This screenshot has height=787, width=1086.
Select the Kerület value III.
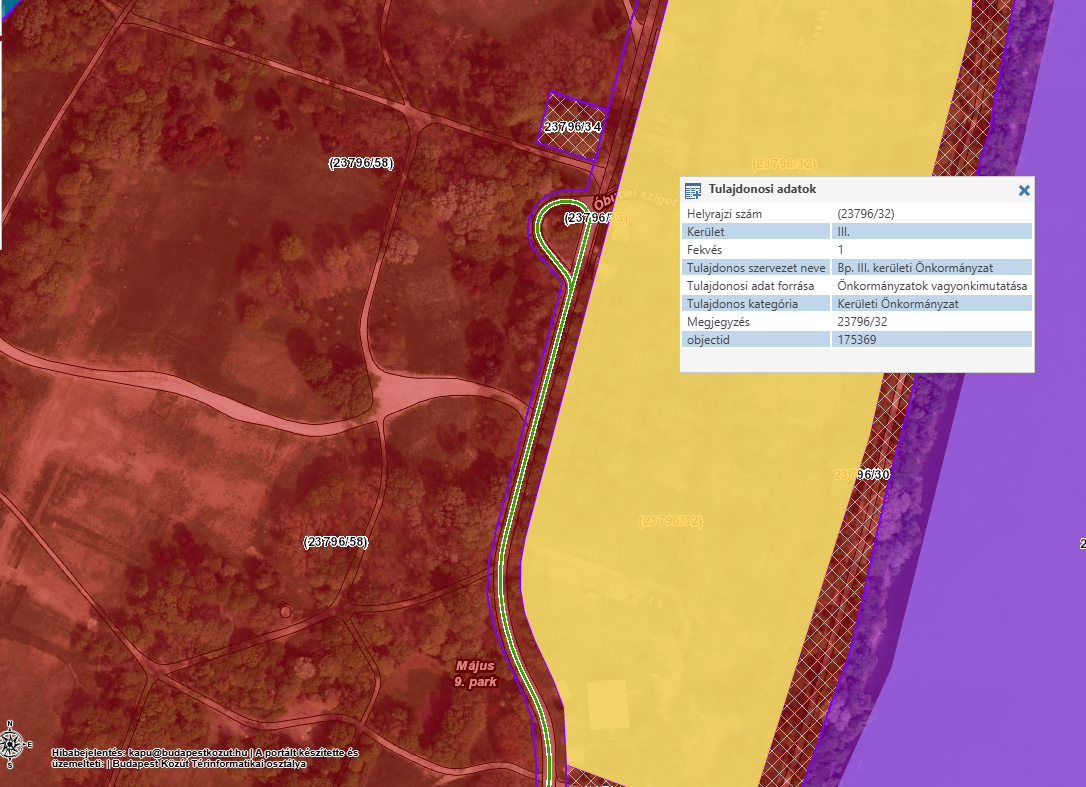point(846,231)
